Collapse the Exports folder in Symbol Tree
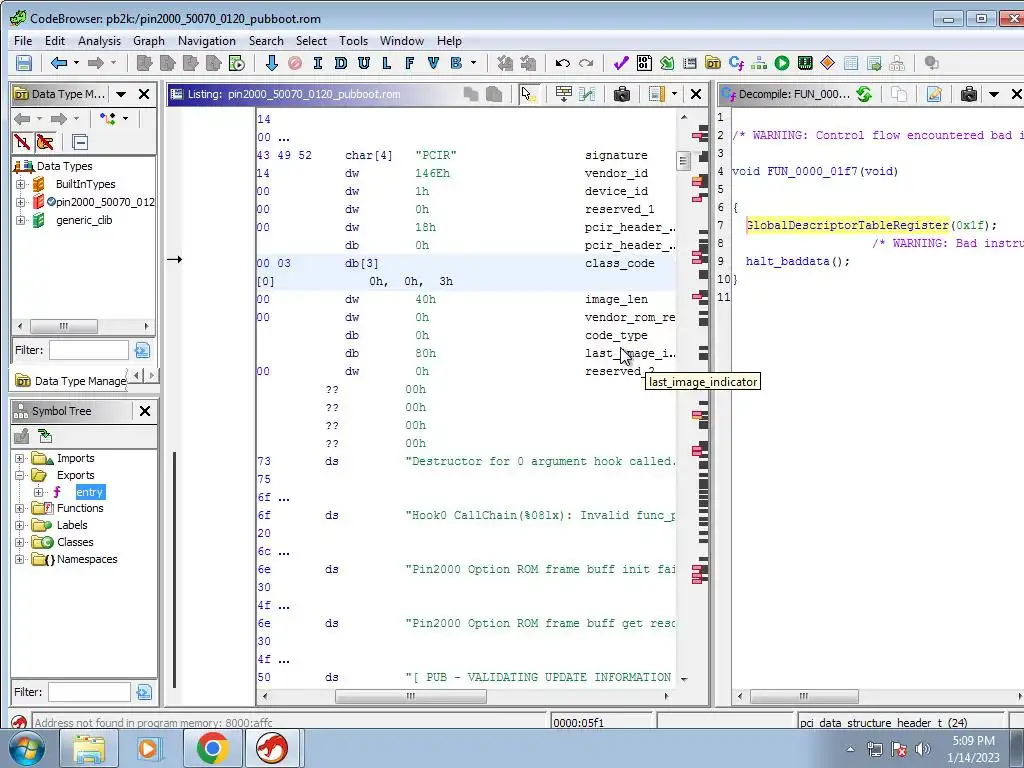This screenshot has height=768, width=1024. click(20, 475)
